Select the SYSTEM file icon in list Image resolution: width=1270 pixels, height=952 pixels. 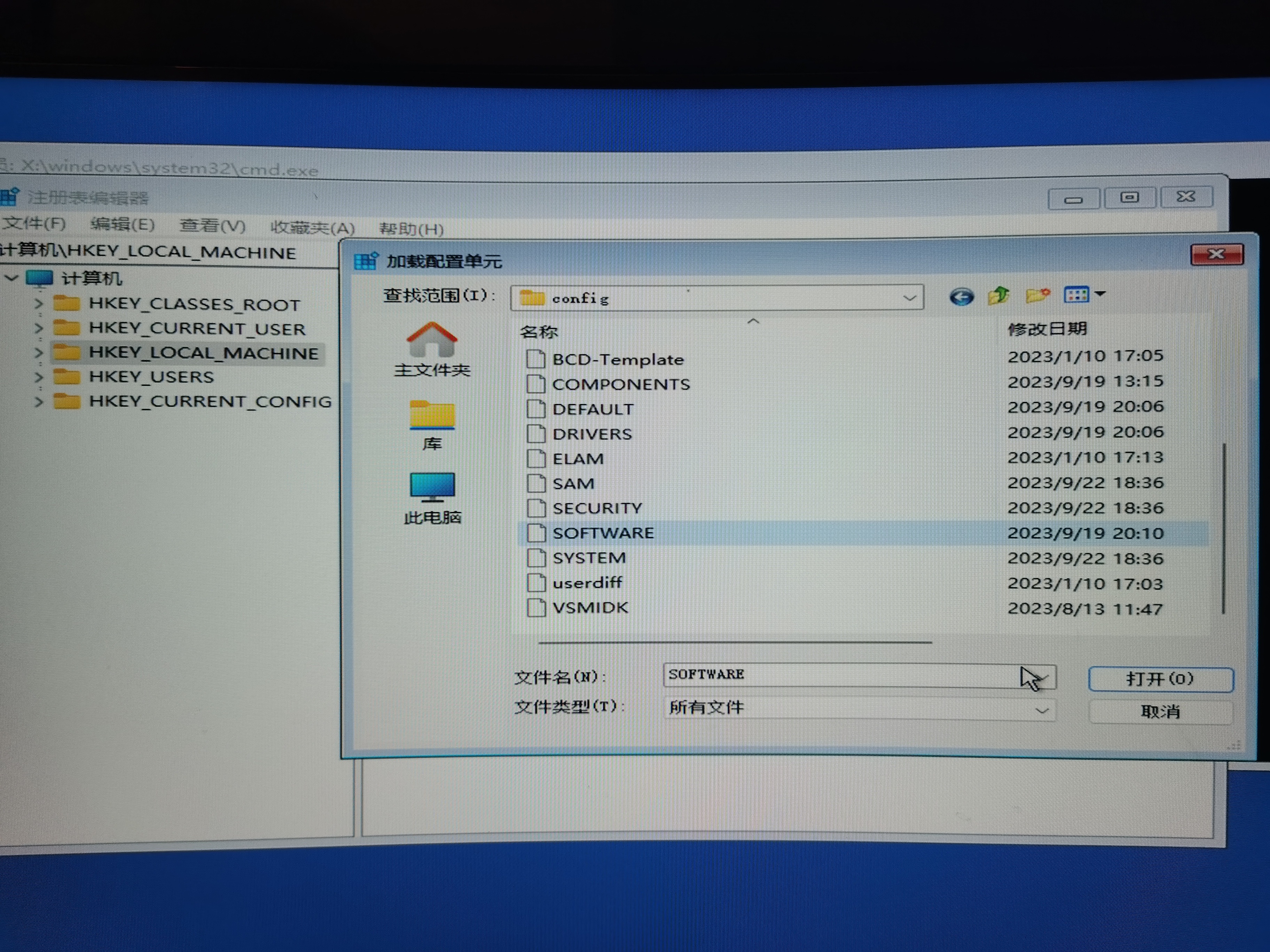tap(536, 558)
